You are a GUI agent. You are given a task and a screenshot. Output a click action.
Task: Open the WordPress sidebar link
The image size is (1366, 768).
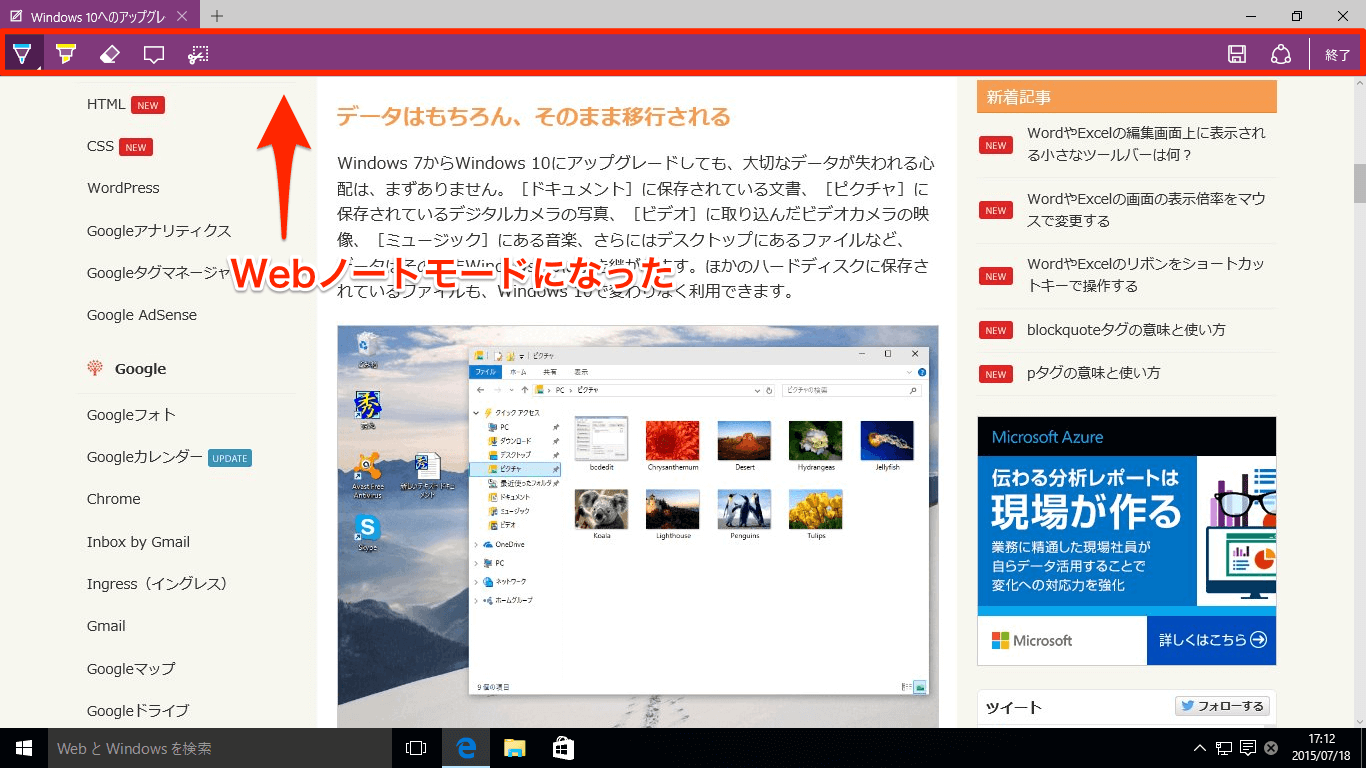123,188
